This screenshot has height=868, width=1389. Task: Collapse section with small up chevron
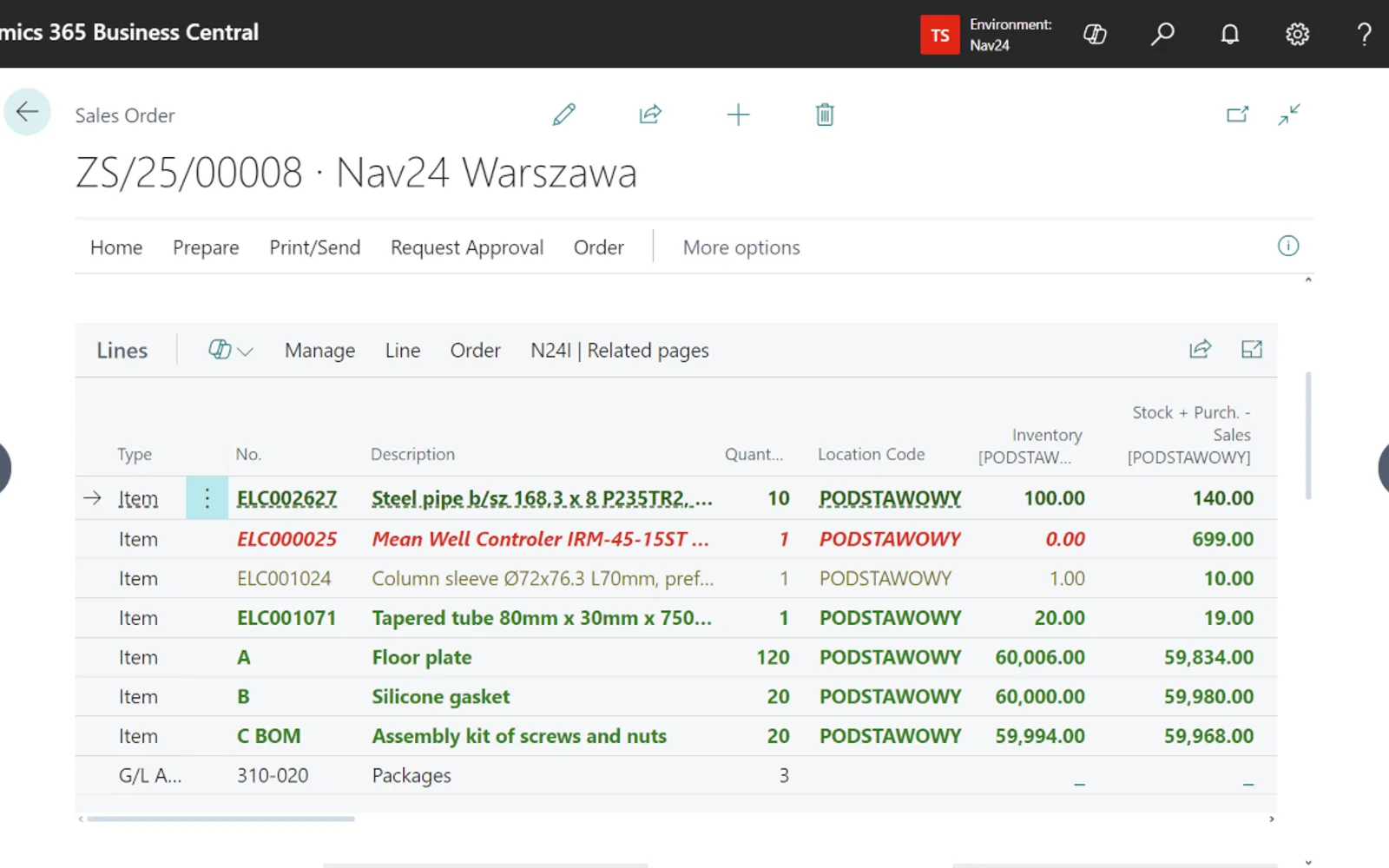coord(1308,280)
